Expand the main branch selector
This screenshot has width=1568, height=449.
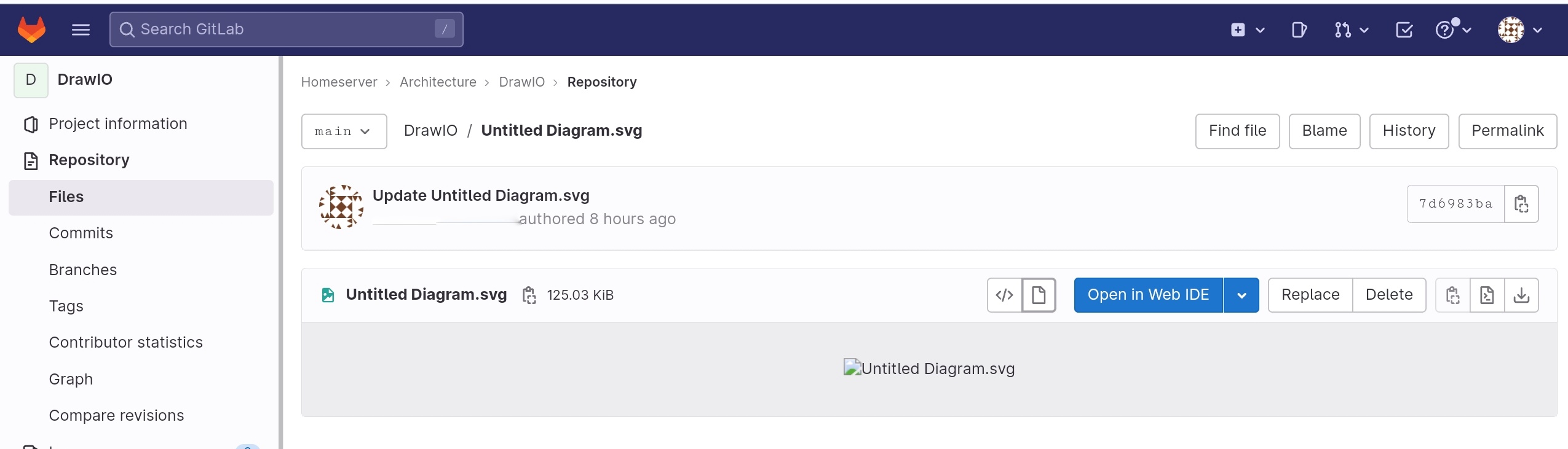[344, 131]
